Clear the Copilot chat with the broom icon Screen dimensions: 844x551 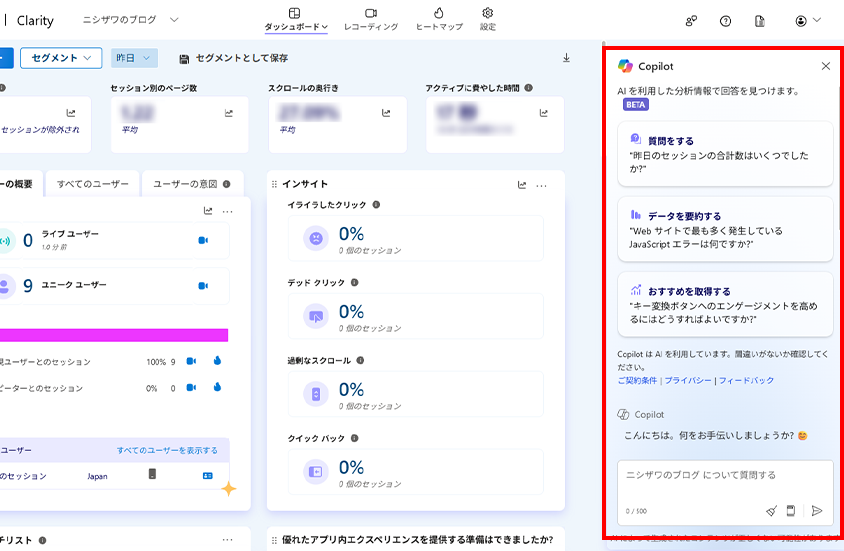(771, 510)
